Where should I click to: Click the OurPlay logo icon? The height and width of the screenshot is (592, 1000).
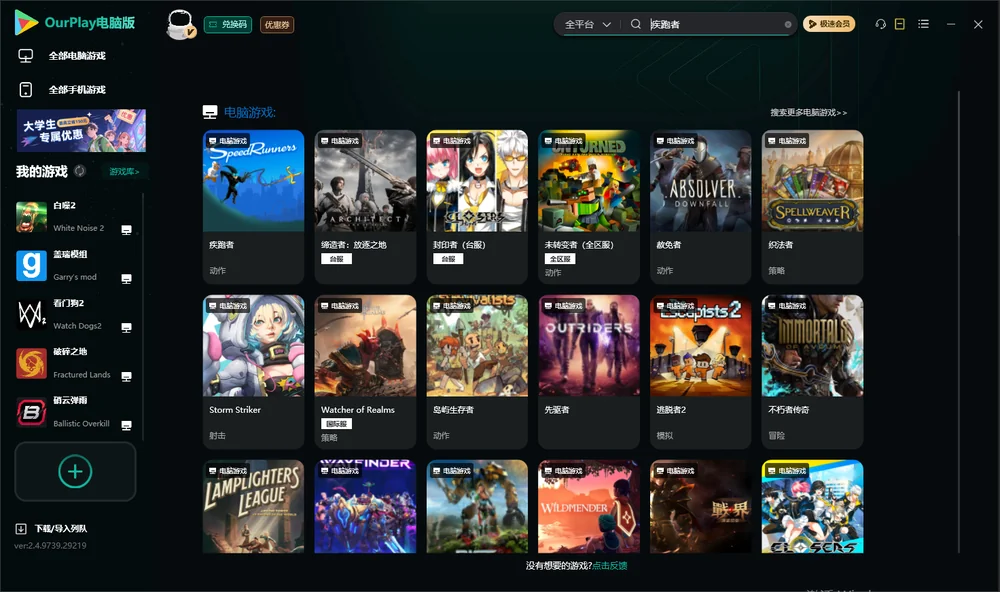point(26,23)
